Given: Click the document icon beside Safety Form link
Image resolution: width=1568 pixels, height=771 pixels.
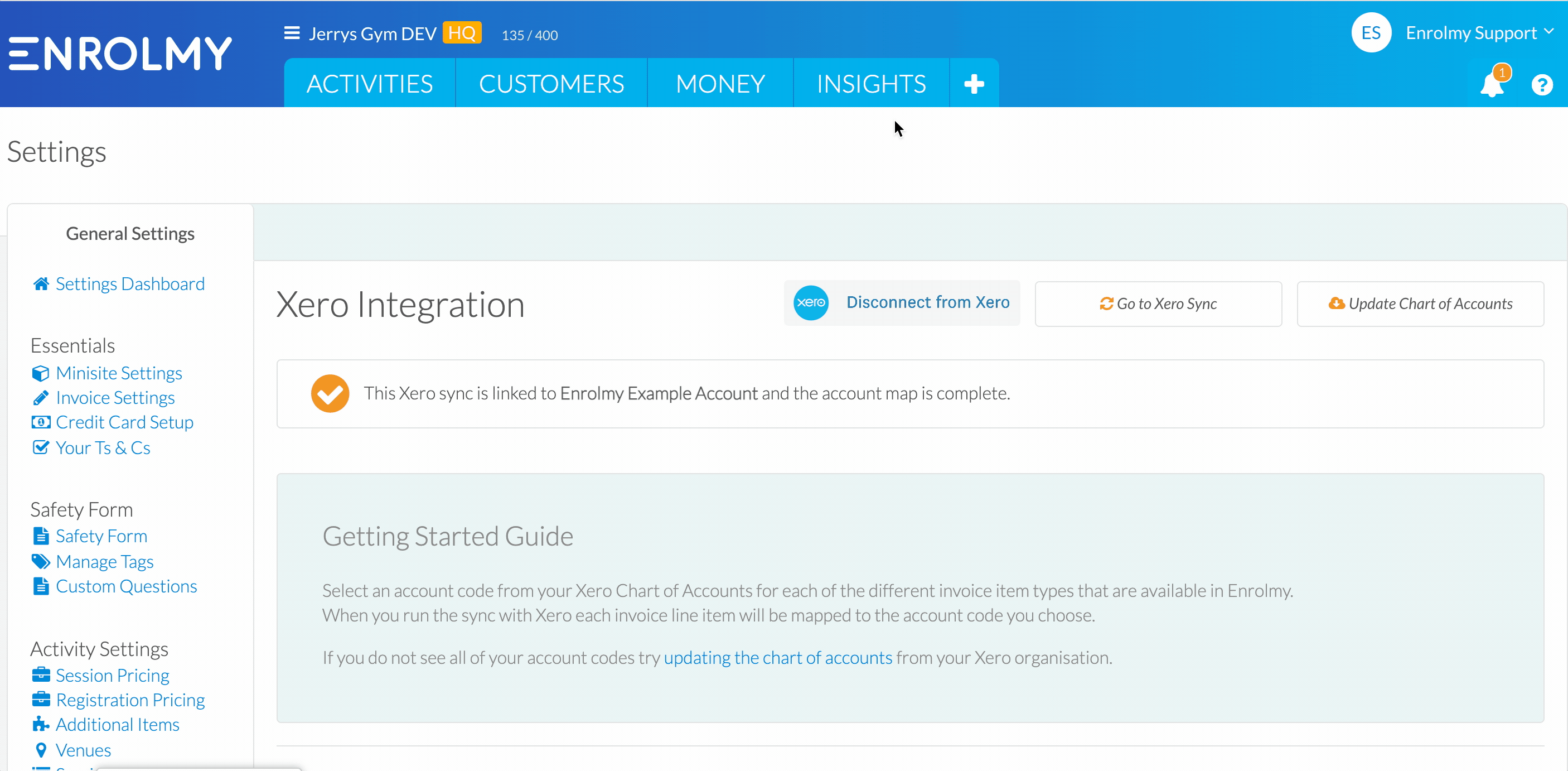Looking at the screenshot, I should point(41,536).
